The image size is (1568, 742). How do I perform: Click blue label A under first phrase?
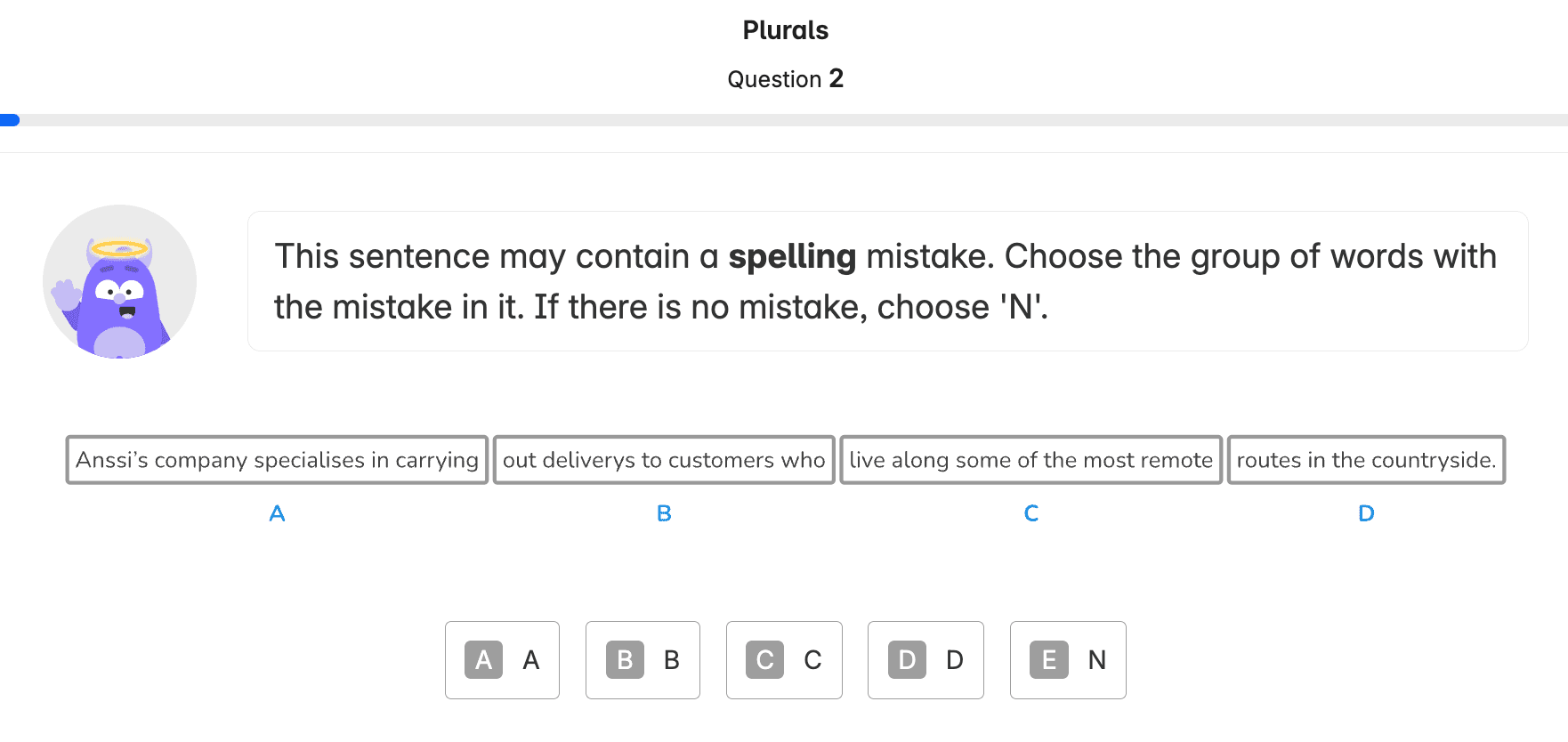click(277, 513)
